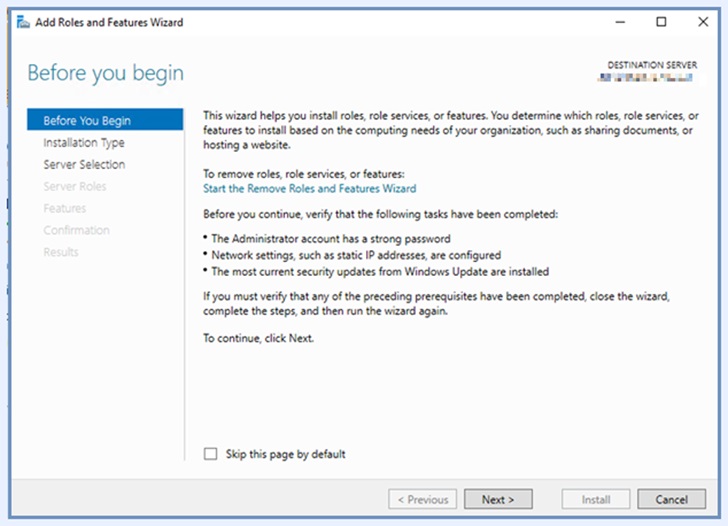
Task: Click the Before you begin page heading
Action: 105,73
